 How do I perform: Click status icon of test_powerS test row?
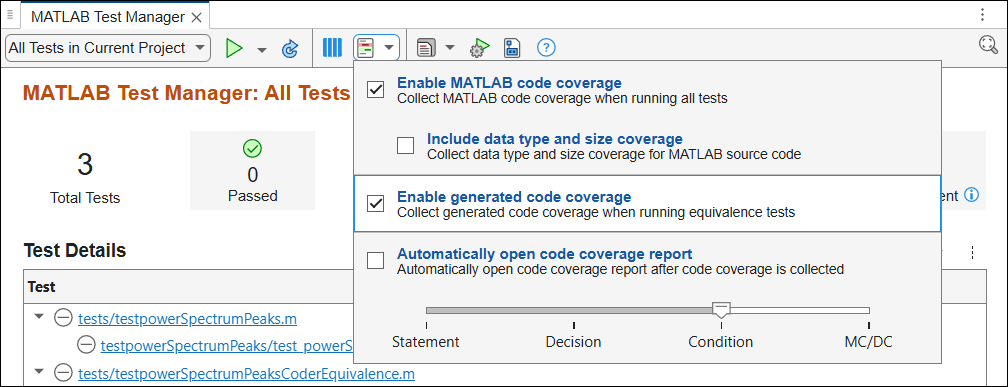(x=86, y=345)
